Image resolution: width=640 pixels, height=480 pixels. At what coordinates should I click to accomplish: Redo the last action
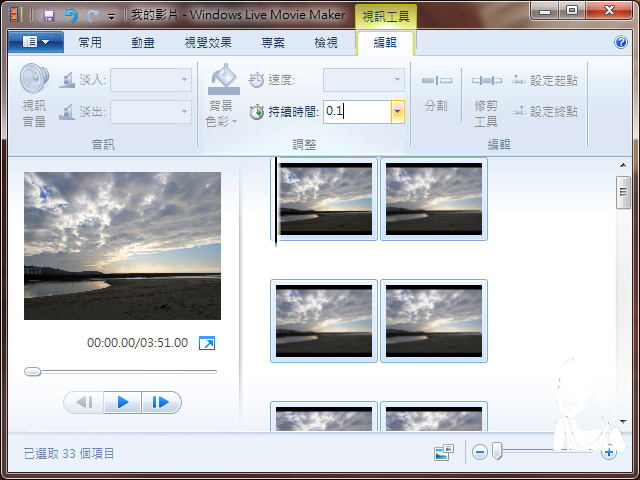pos(92,16)
